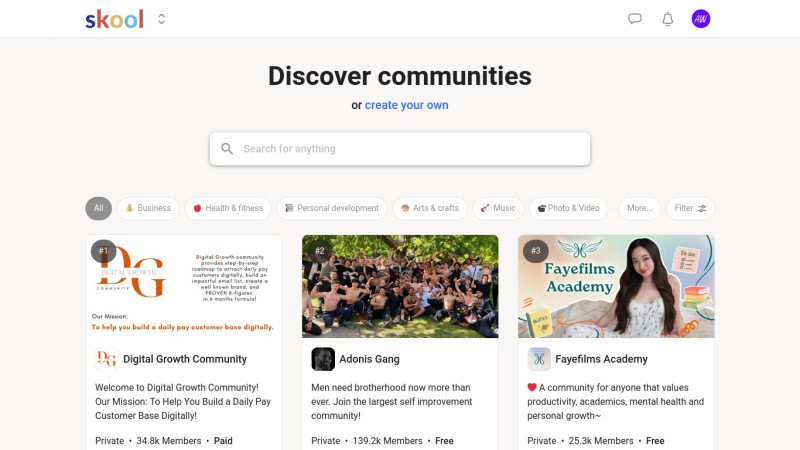Filter by Personal development
800x450 pixels.
click(x=332, y=208)
